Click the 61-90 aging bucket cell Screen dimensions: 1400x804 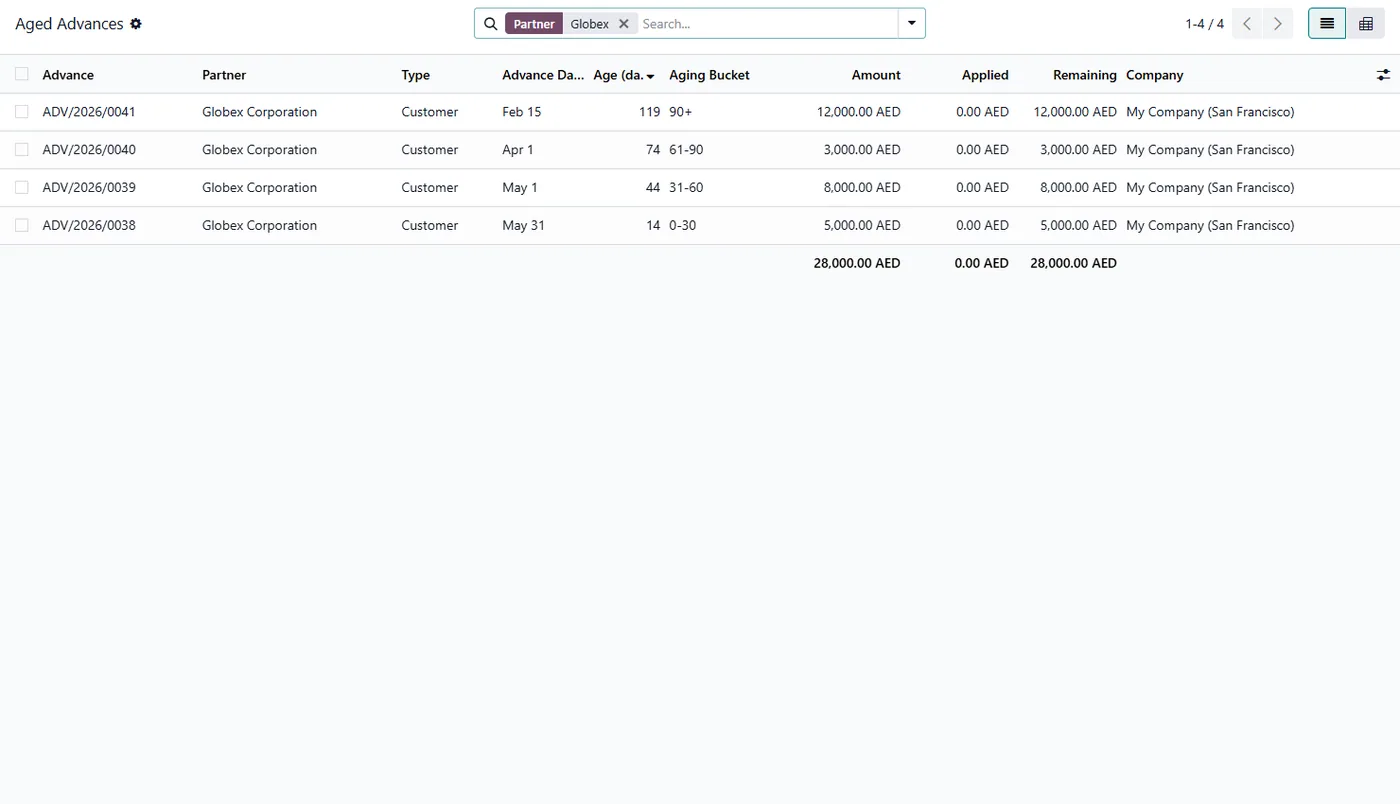tap(686, 150)
